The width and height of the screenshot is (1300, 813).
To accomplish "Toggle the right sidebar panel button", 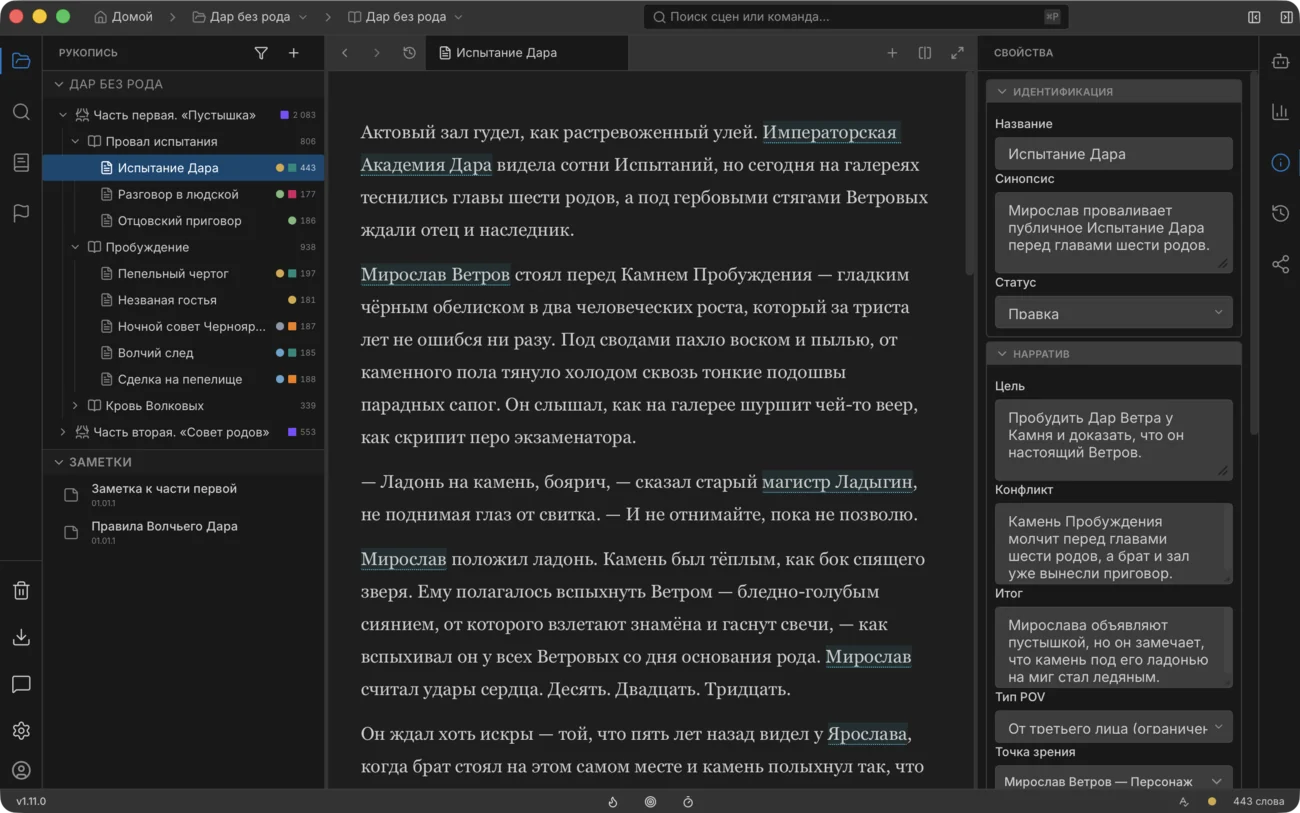I will coord(1286,17).
